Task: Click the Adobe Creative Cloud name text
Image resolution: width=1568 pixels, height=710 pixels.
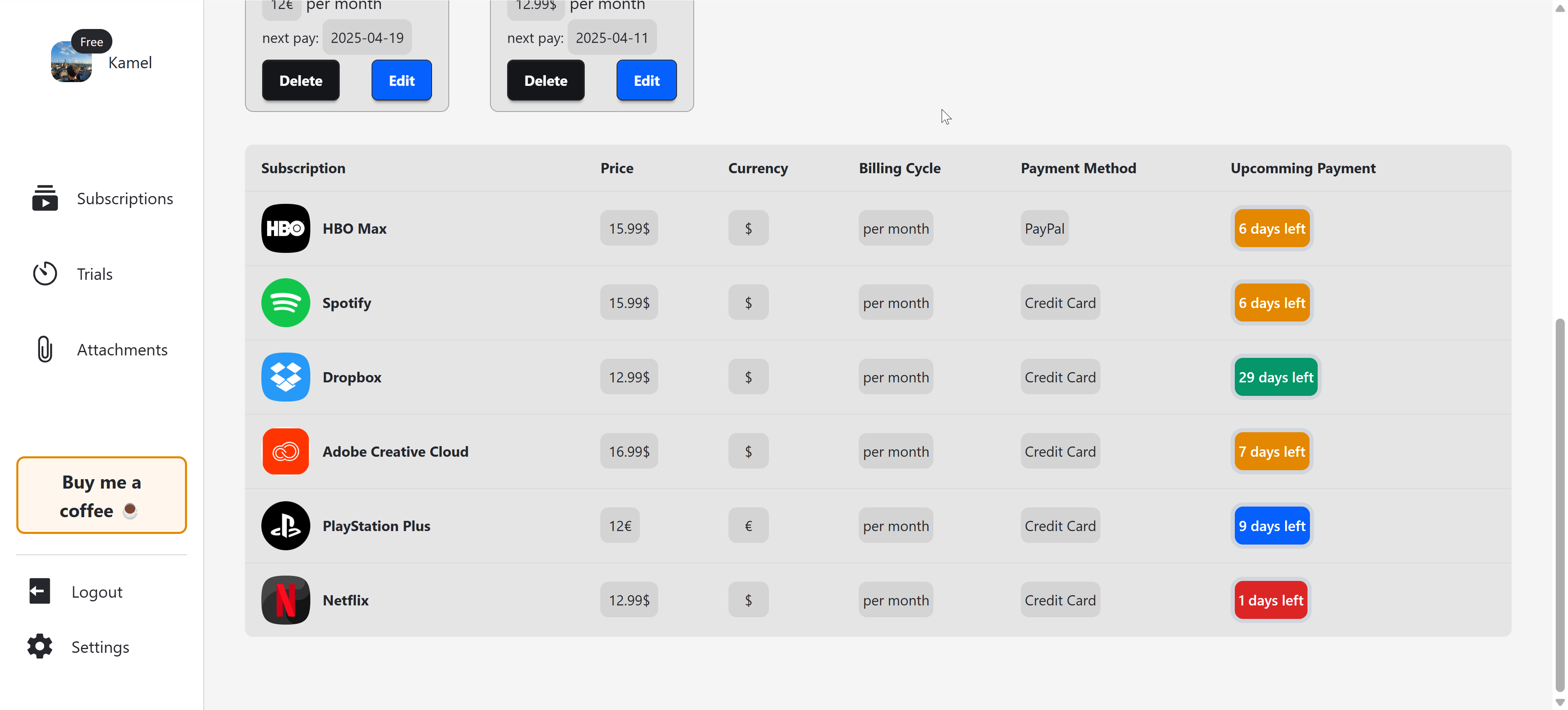Action: click(x=395, y=451)
